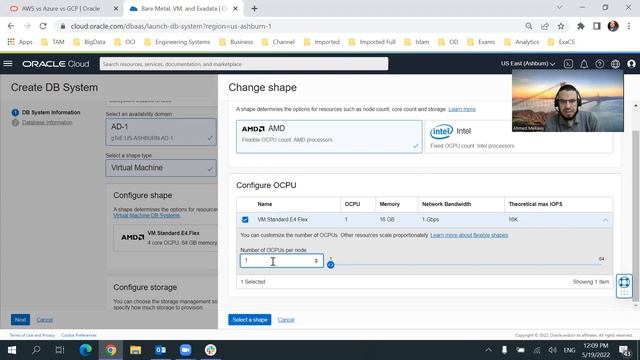Open the Oracle Cloud profile avatar menu

631,64
